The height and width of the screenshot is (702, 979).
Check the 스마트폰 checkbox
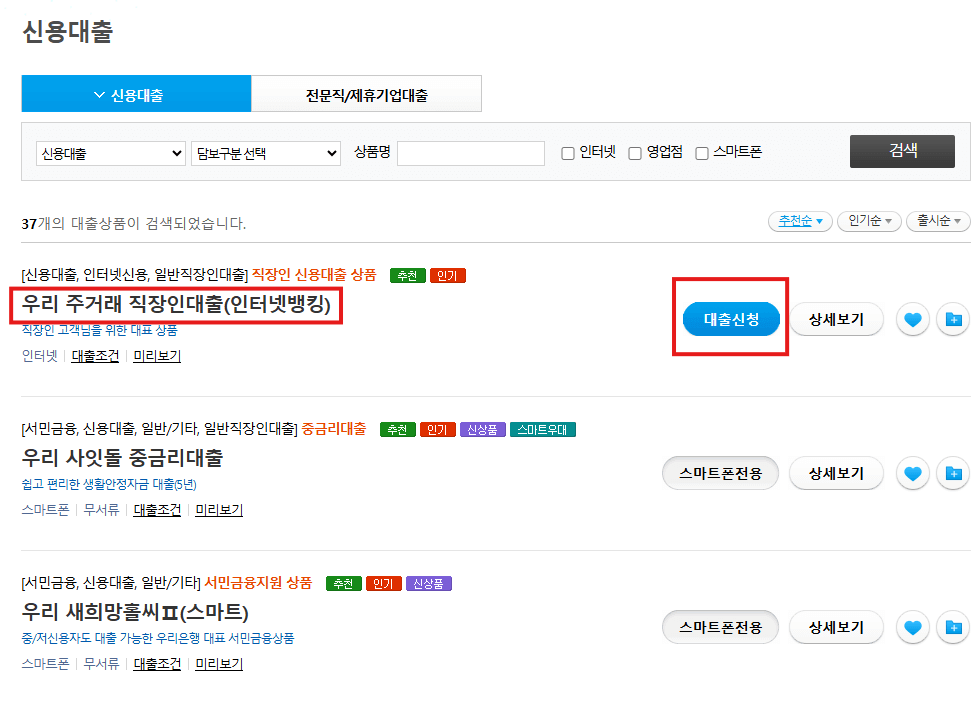click(x=702, y=153)
